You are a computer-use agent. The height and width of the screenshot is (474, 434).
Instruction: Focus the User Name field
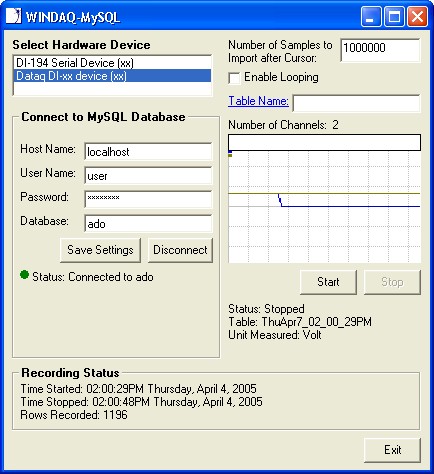tap(148, 176)
